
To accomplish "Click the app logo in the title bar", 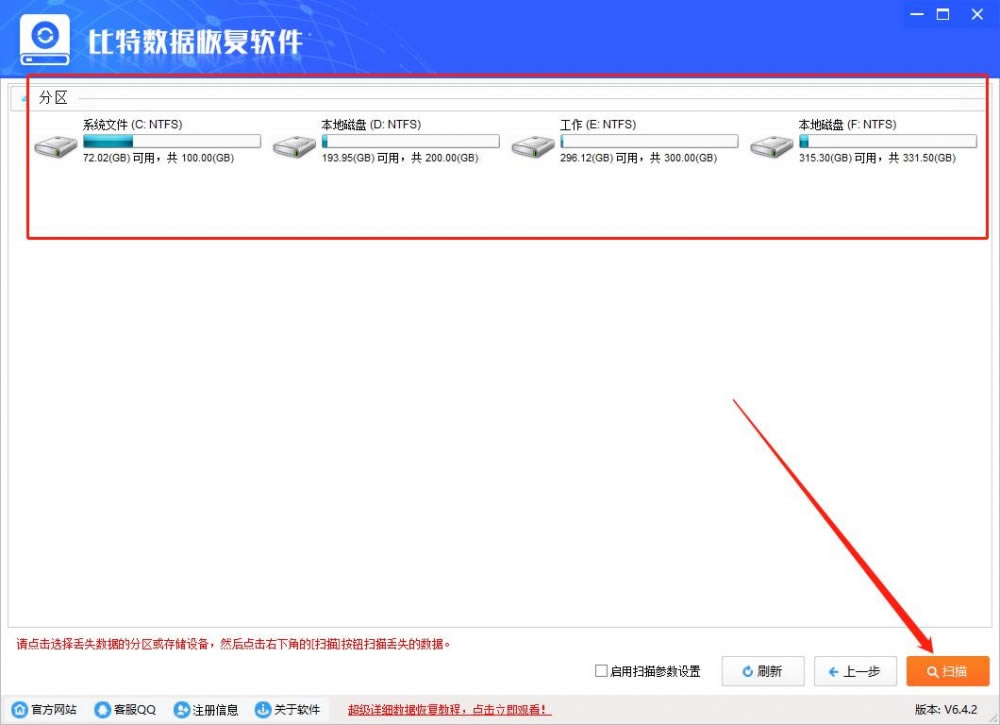I will coord(44,39).
